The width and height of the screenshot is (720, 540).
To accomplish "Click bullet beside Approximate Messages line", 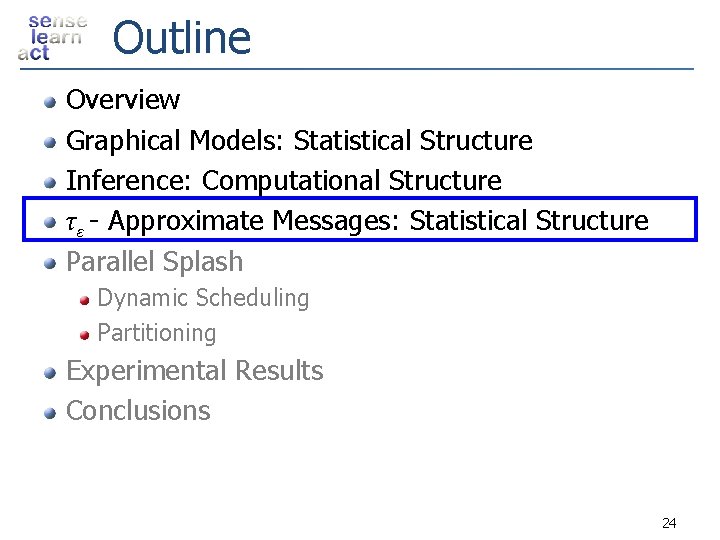I will click(49, 221).
